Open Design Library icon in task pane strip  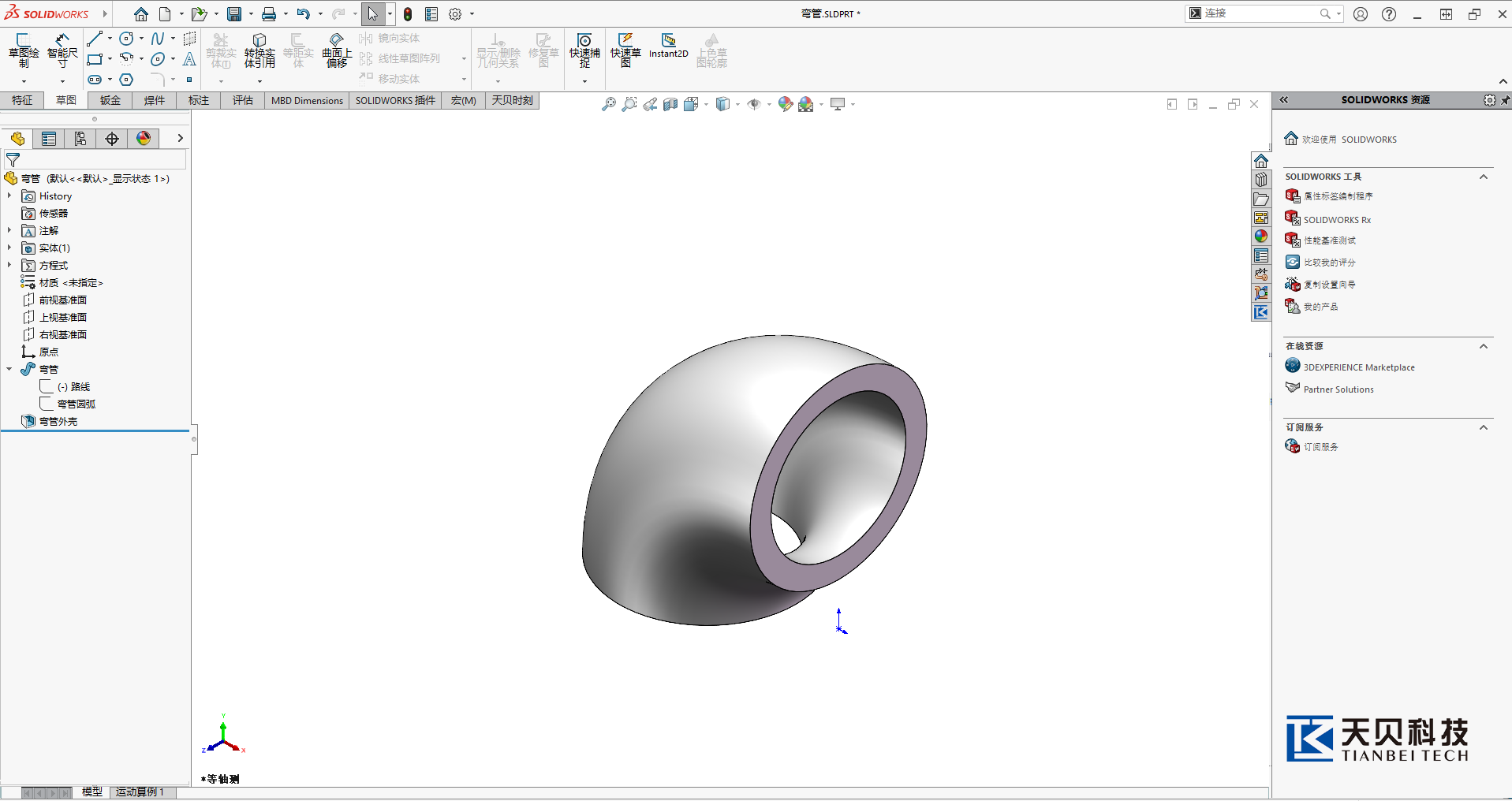coord(1261,180)
